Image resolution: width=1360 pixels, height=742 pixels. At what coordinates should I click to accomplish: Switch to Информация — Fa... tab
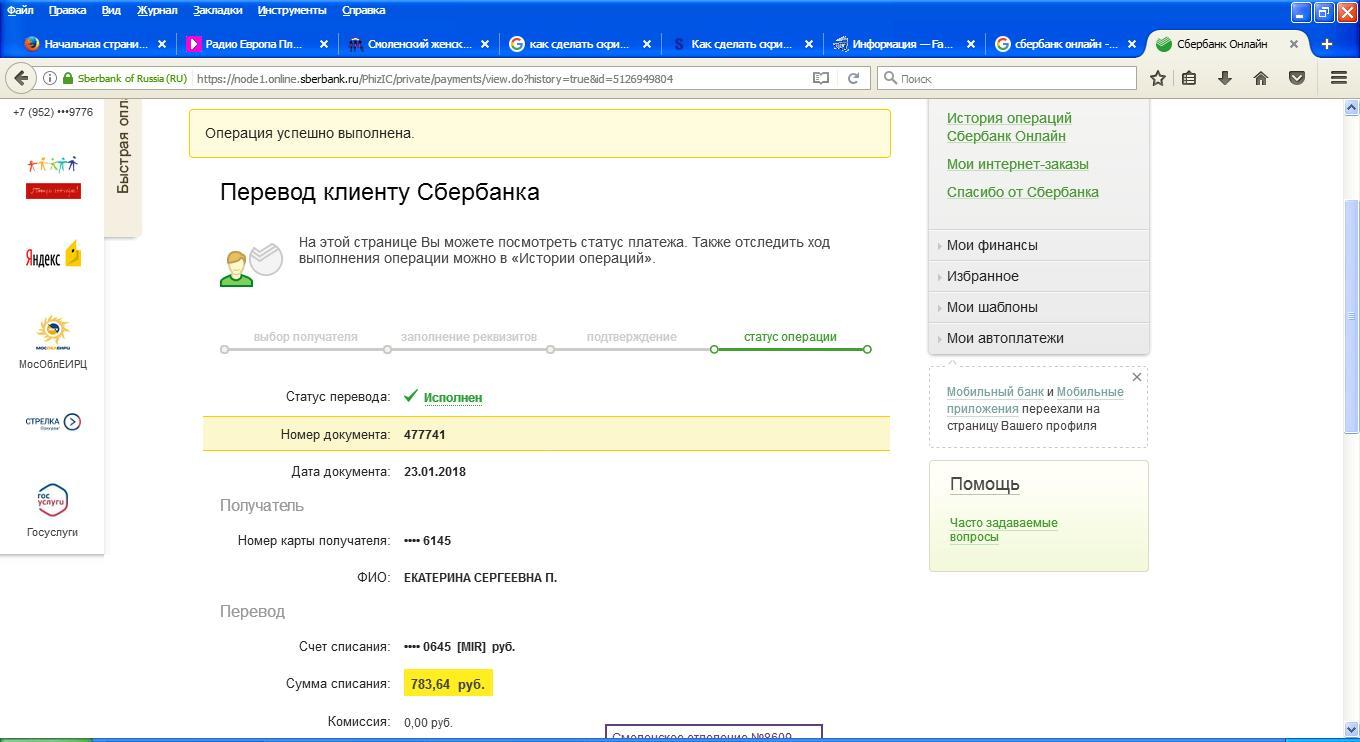[x=904, y=44]
